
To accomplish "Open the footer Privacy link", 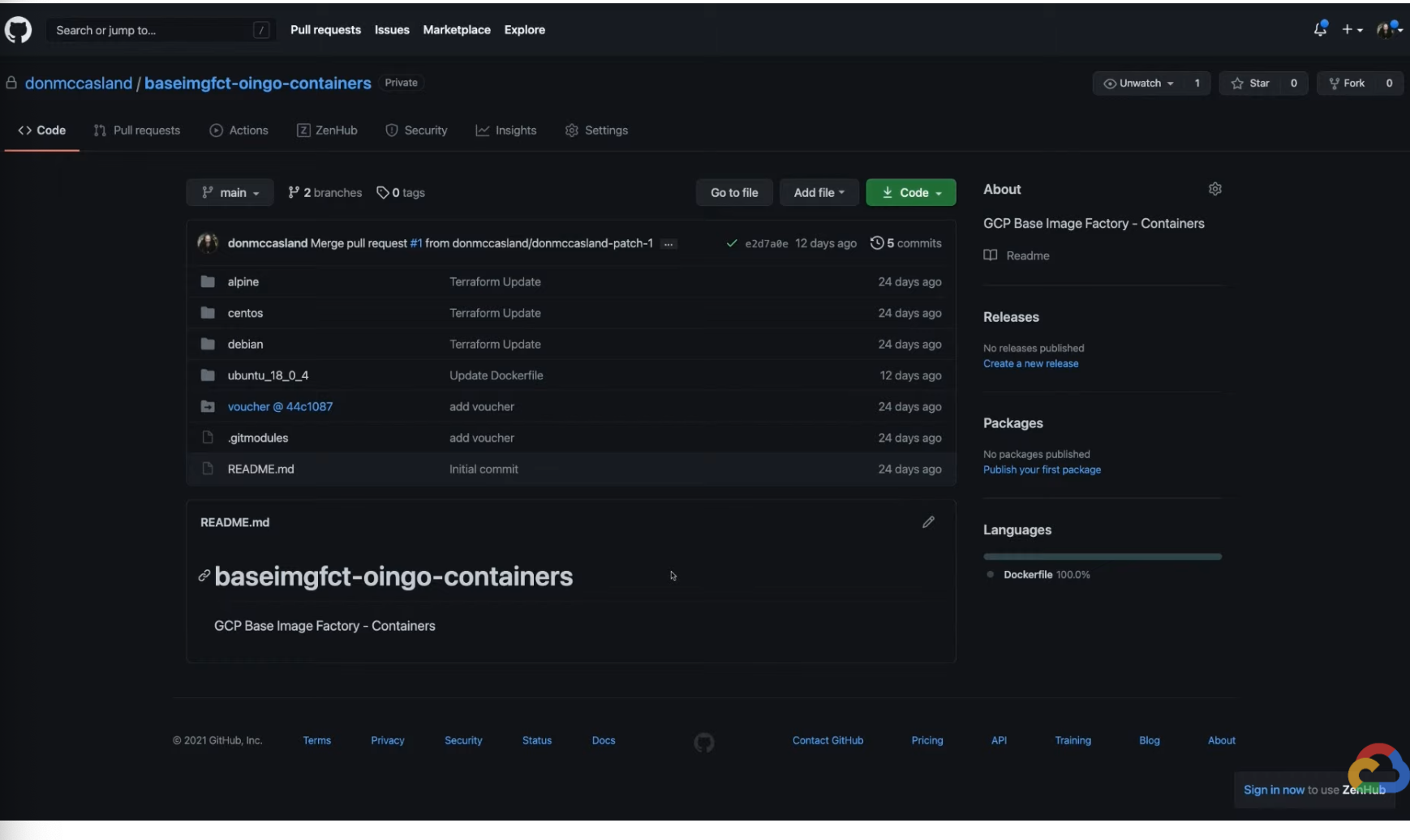I will coord(388,740).
